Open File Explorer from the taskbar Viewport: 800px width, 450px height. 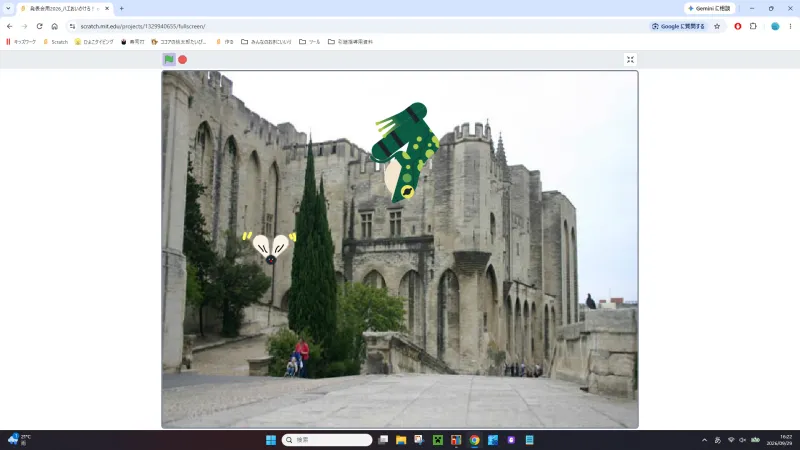(x=401, y=440)
